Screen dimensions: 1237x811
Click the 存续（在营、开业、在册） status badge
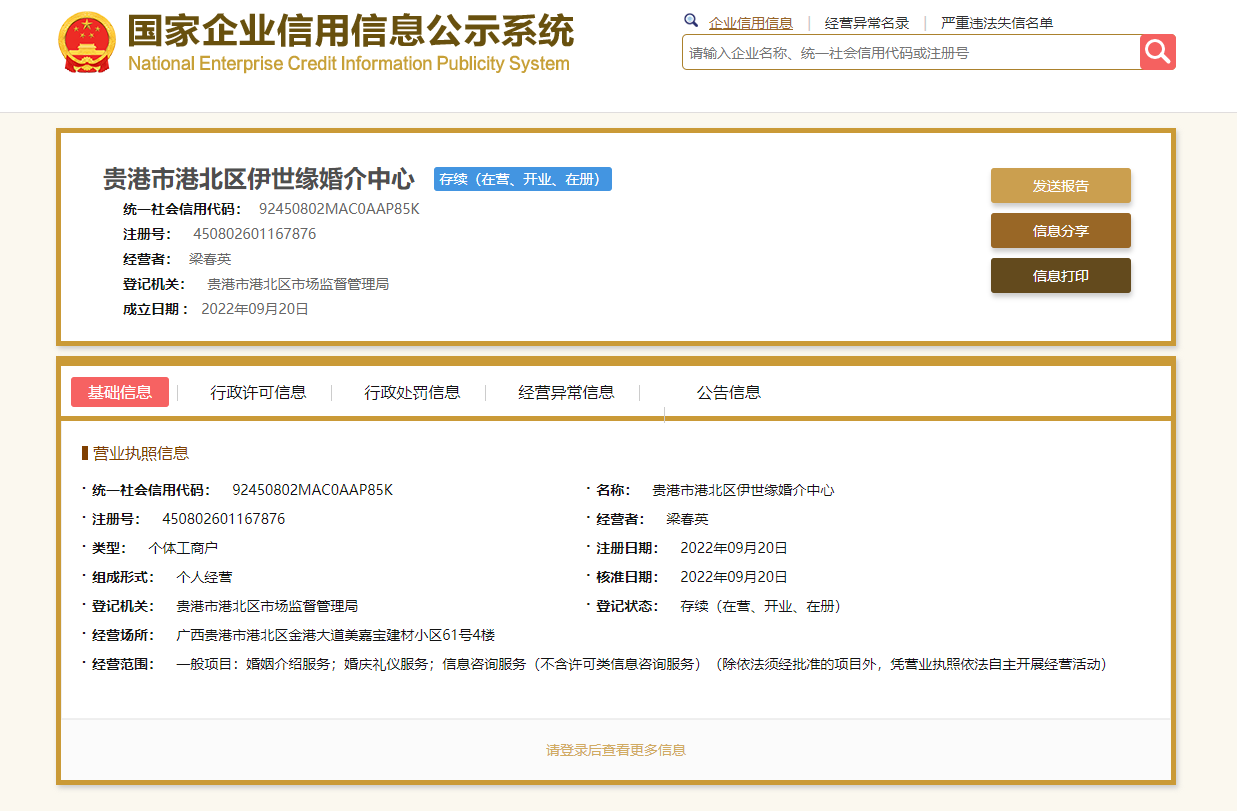523,180
